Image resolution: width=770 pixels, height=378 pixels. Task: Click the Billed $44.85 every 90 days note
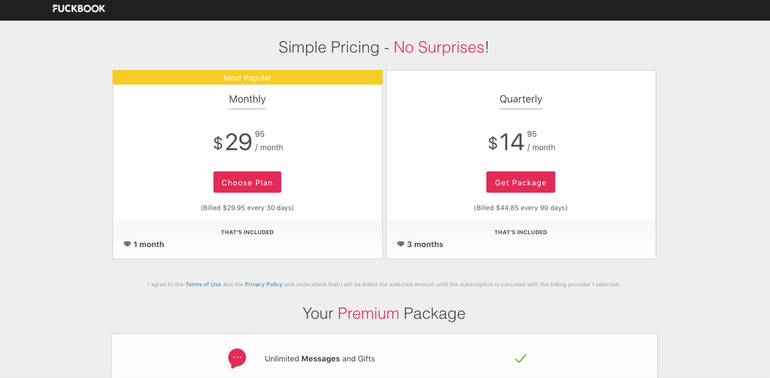click(521, 208)
